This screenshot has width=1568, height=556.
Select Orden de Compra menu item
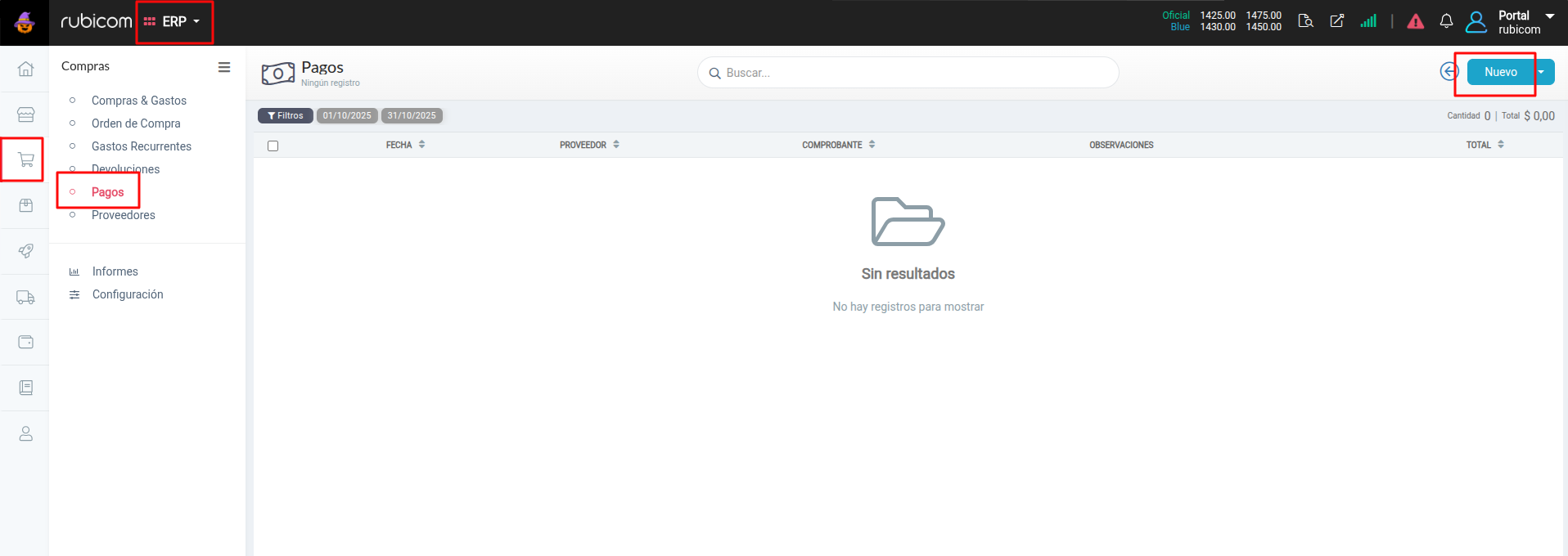(136, 123)
